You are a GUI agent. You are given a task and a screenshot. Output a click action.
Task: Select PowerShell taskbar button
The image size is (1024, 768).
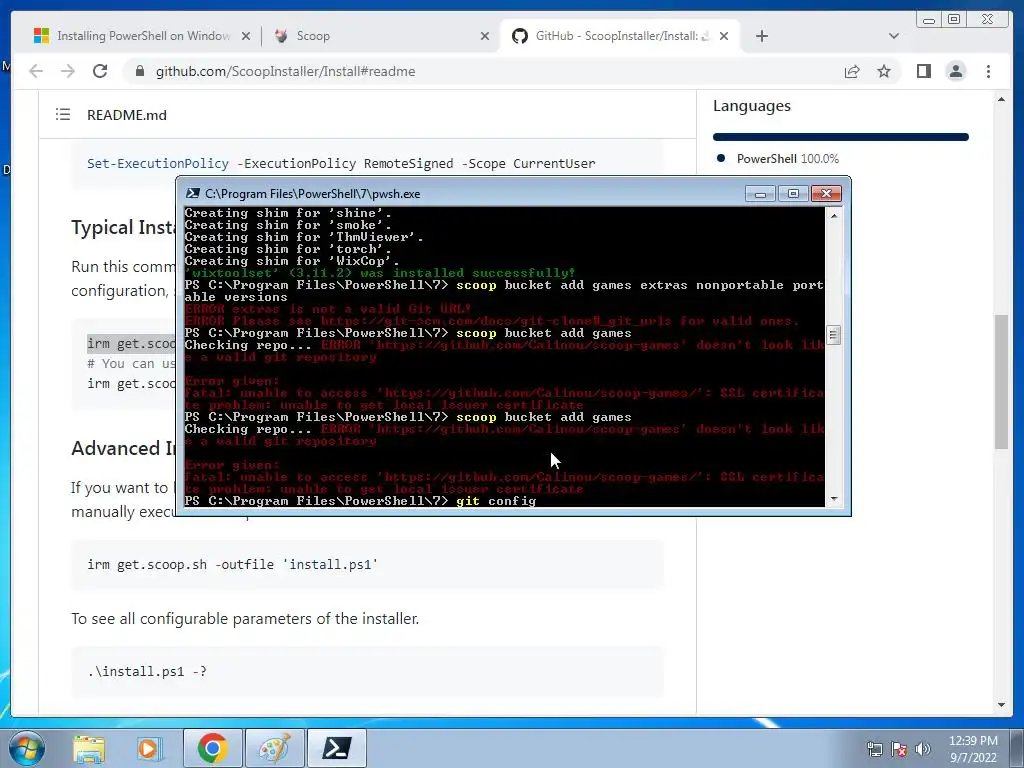tap(336, 748)
